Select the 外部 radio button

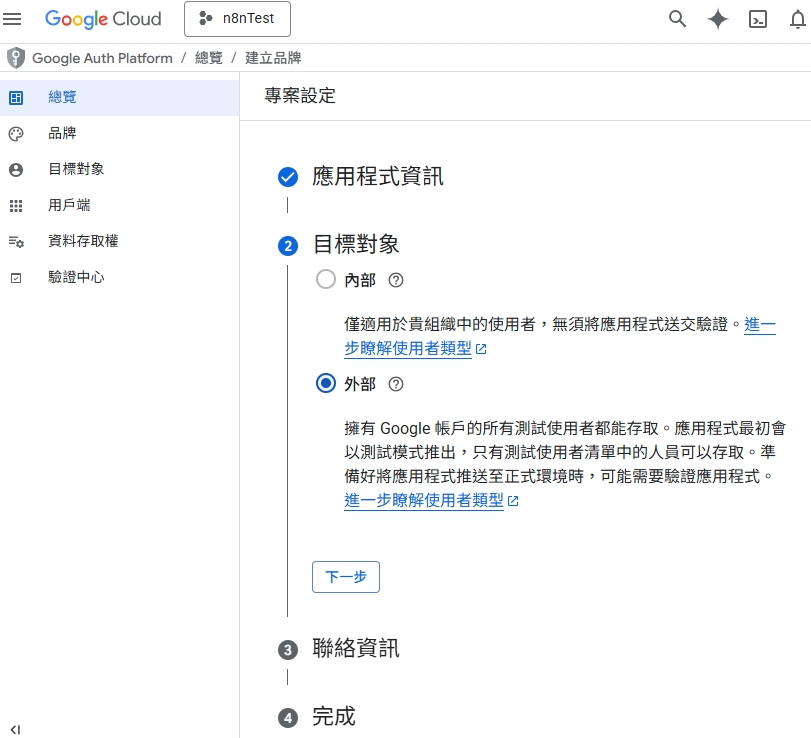(x=326, y=383)
